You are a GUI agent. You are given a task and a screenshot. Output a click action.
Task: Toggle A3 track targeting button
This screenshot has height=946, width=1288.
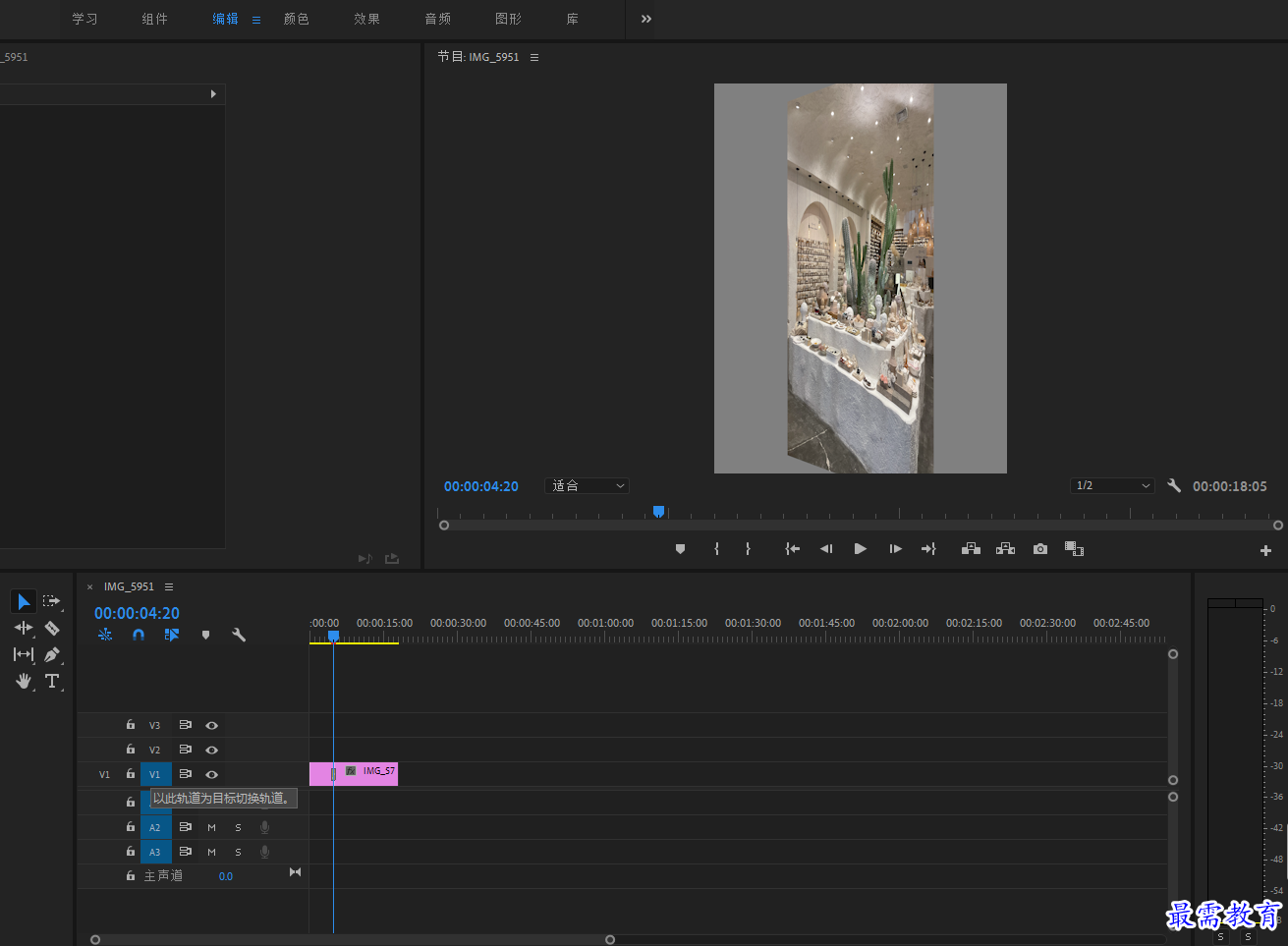(155, 852)
